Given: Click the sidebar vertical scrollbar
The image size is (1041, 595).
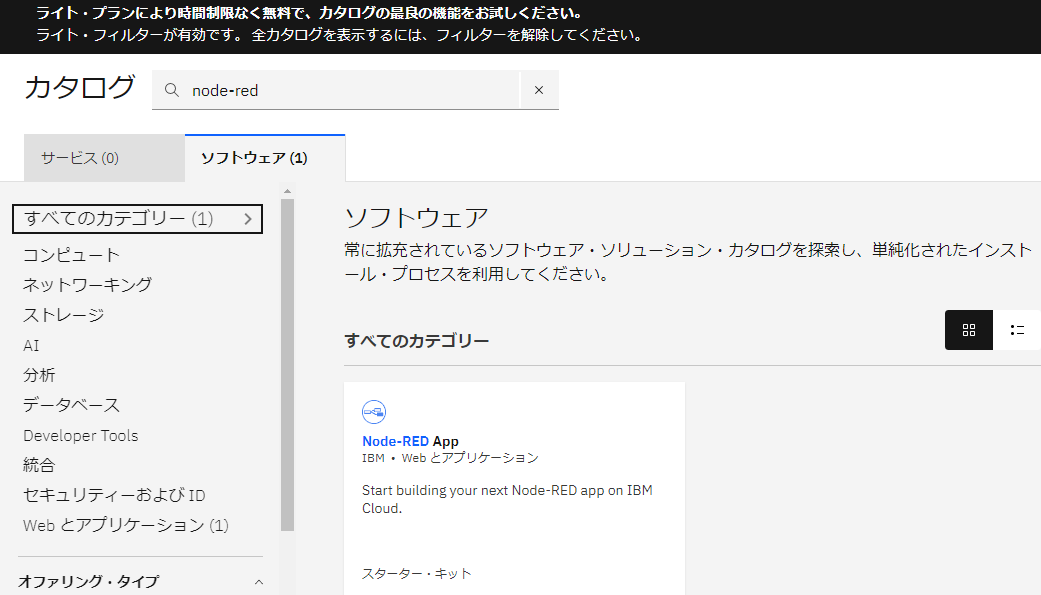Looking at the screenshot, I should coord(287,365).
